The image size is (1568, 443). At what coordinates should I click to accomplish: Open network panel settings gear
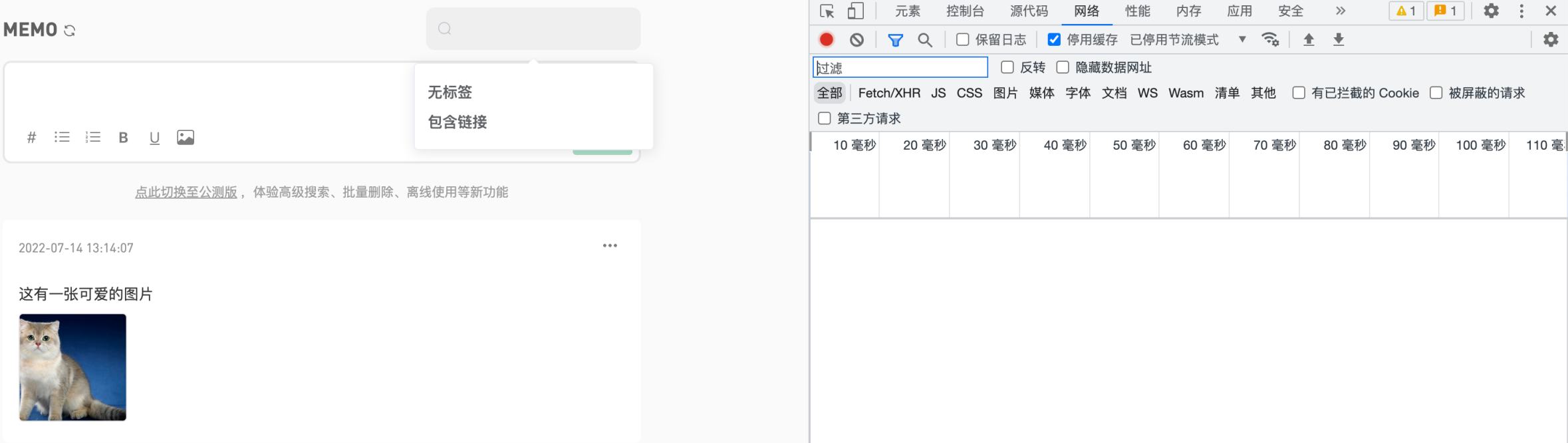(x=1551, y=40)
